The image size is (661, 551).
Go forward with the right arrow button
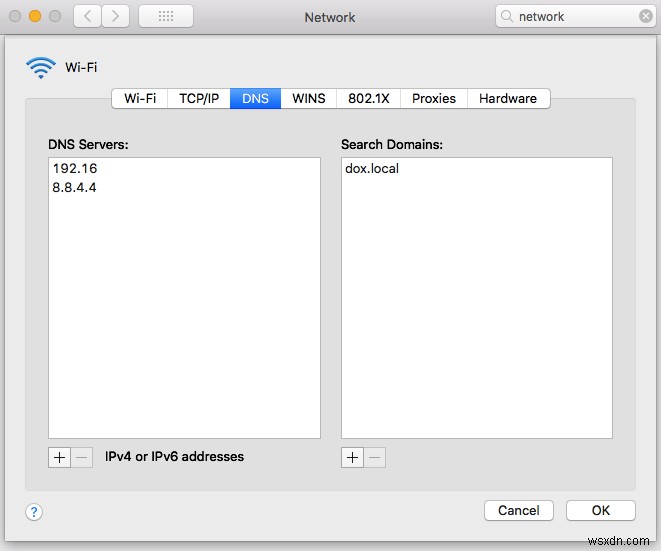coord(115,16)
